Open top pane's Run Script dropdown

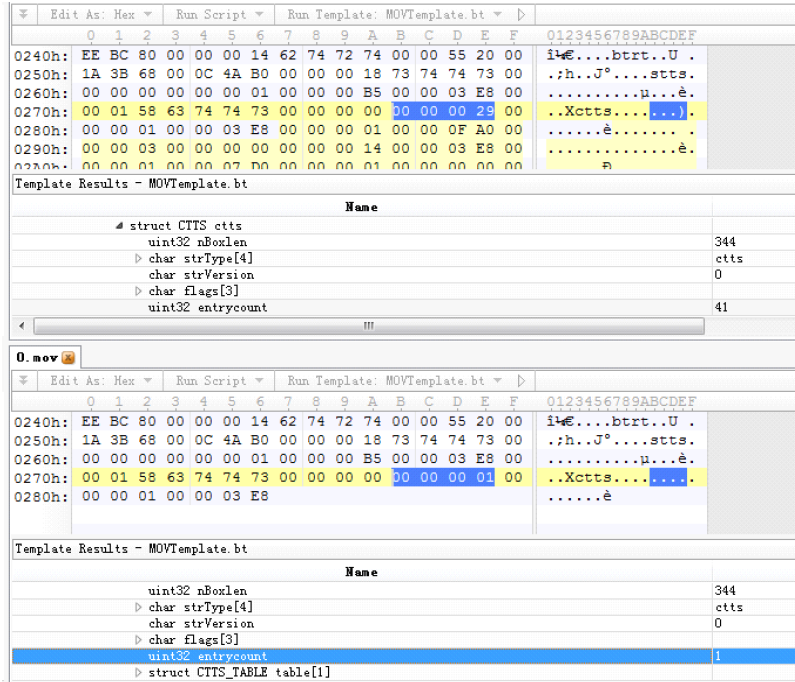click(220, 15)
